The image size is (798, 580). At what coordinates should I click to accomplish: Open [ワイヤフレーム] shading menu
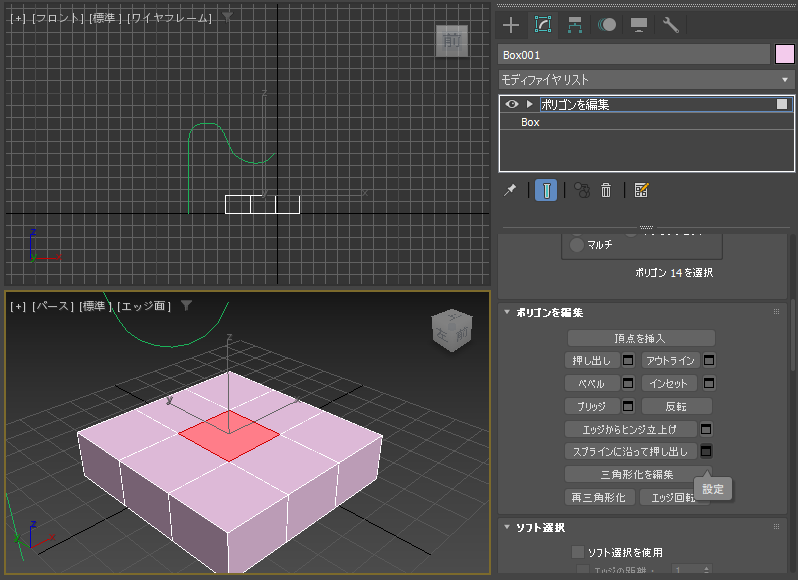coord(169,18)
